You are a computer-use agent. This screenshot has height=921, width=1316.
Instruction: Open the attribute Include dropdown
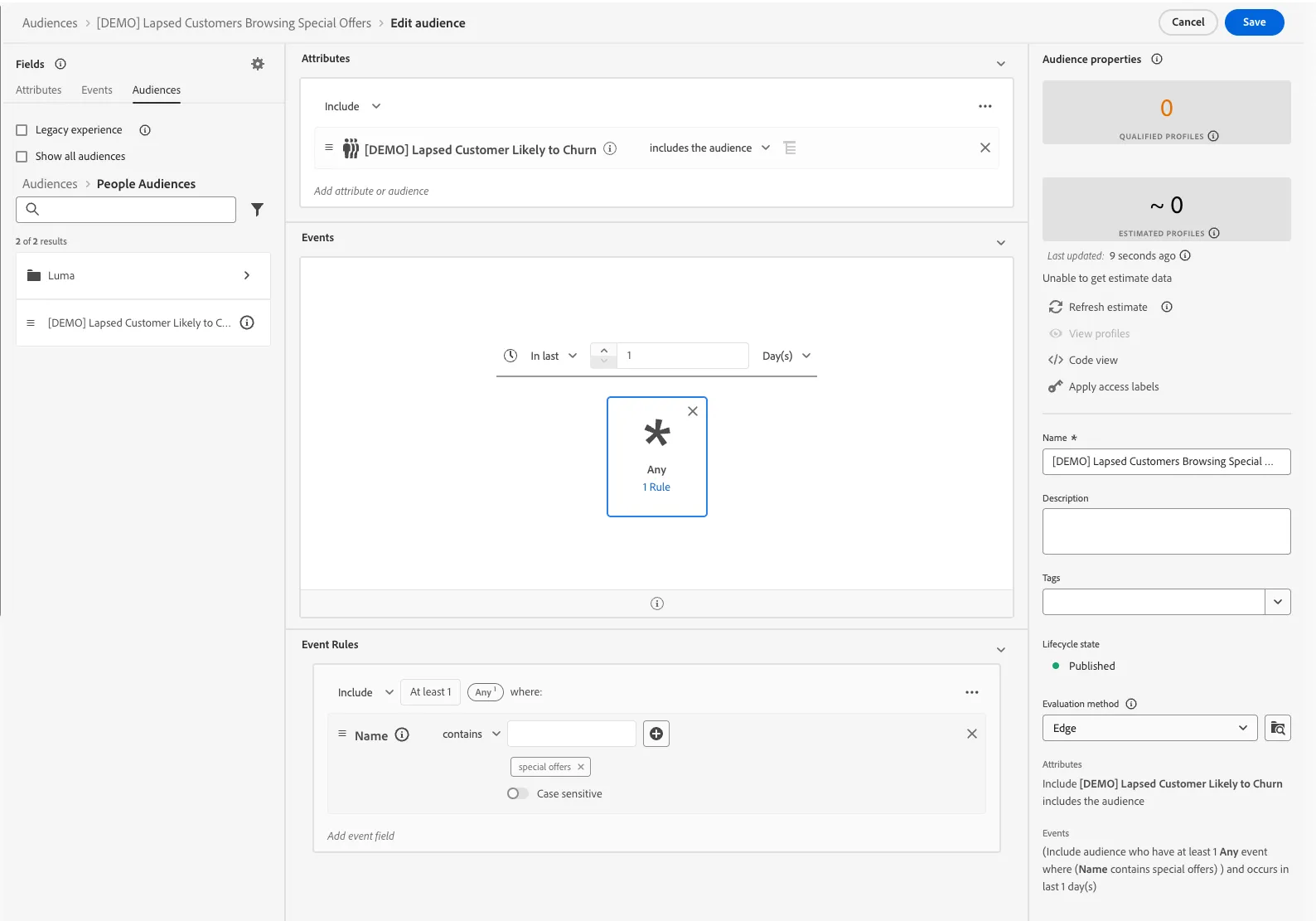pos(352,106)
